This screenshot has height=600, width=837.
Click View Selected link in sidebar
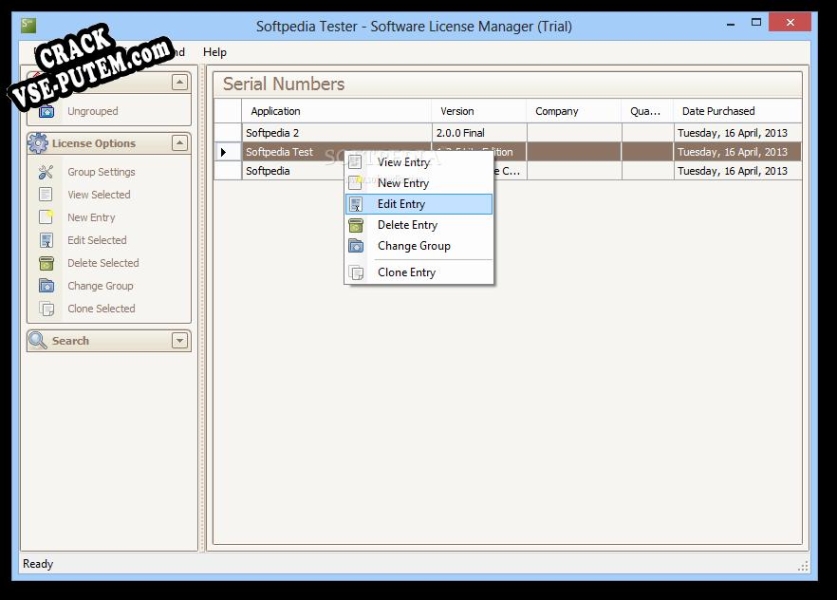click(99, 194)
